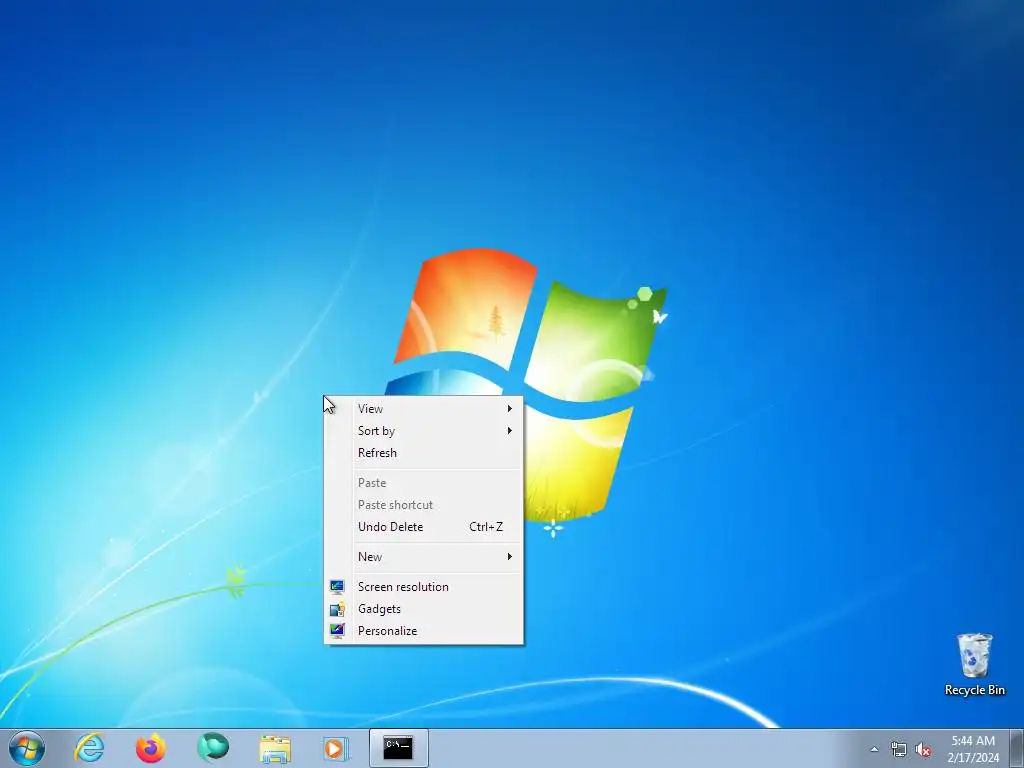
Task: Click the Gadgets menu icon
Action: (x=337, y=609)
